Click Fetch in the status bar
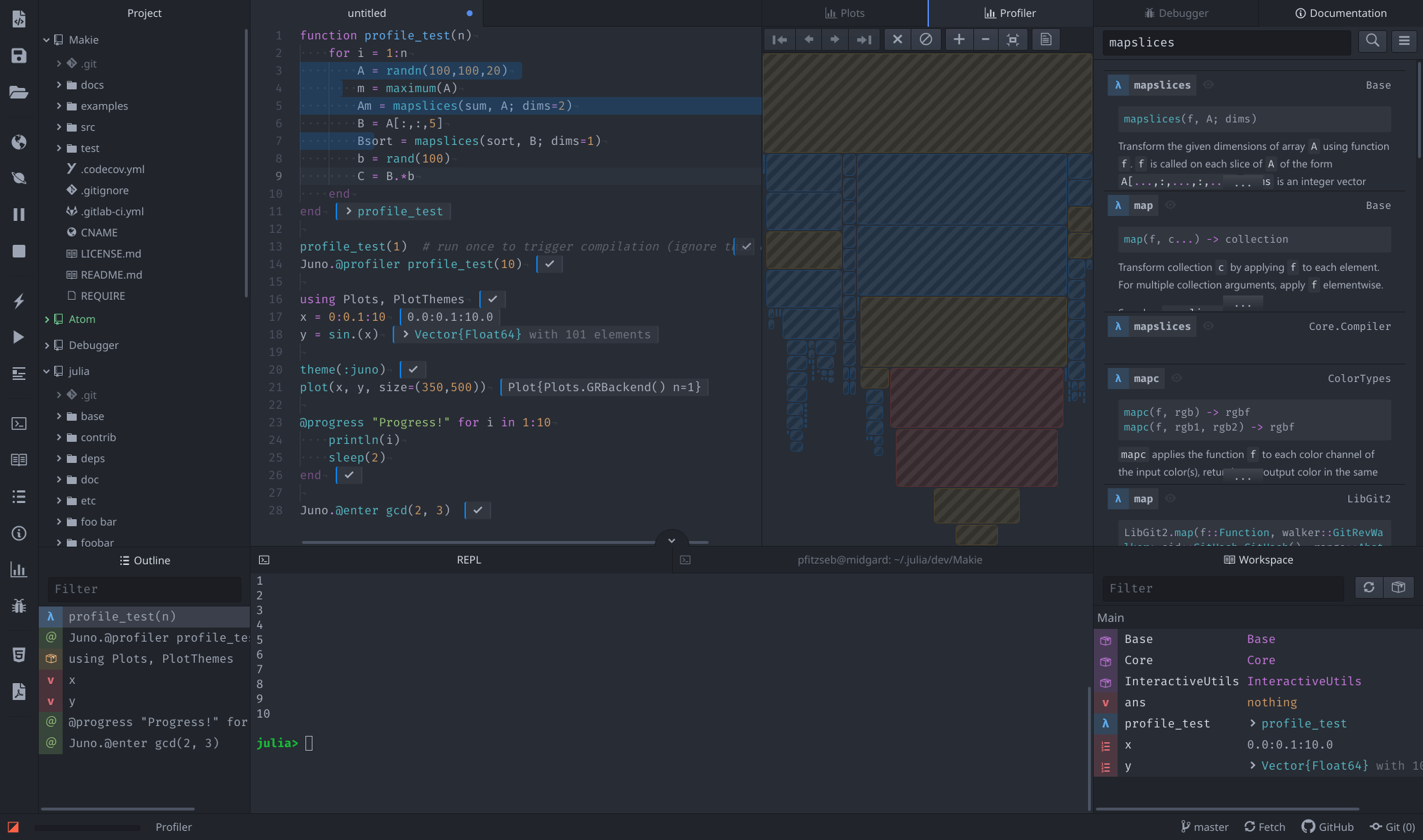 [1265, 827]
